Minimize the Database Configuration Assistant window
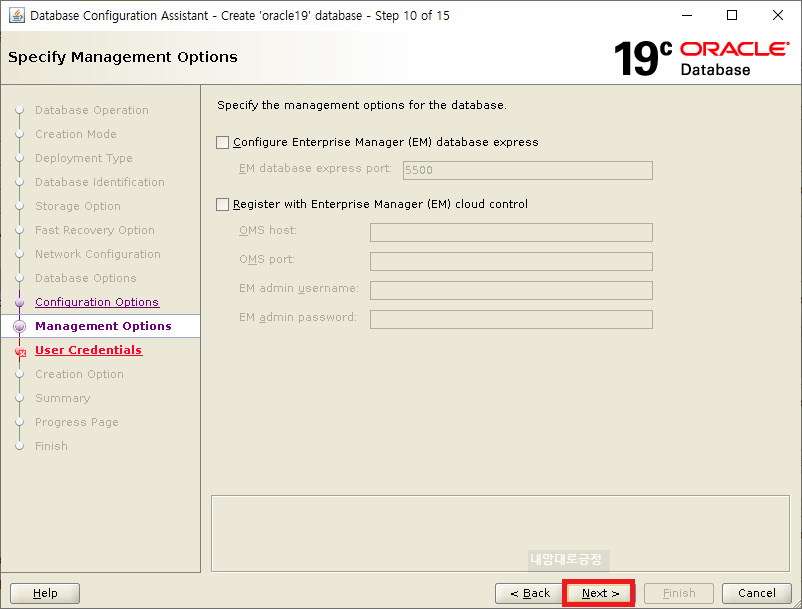Image resolution: width=802 pixels, height=609 pixels. point(687,15)
